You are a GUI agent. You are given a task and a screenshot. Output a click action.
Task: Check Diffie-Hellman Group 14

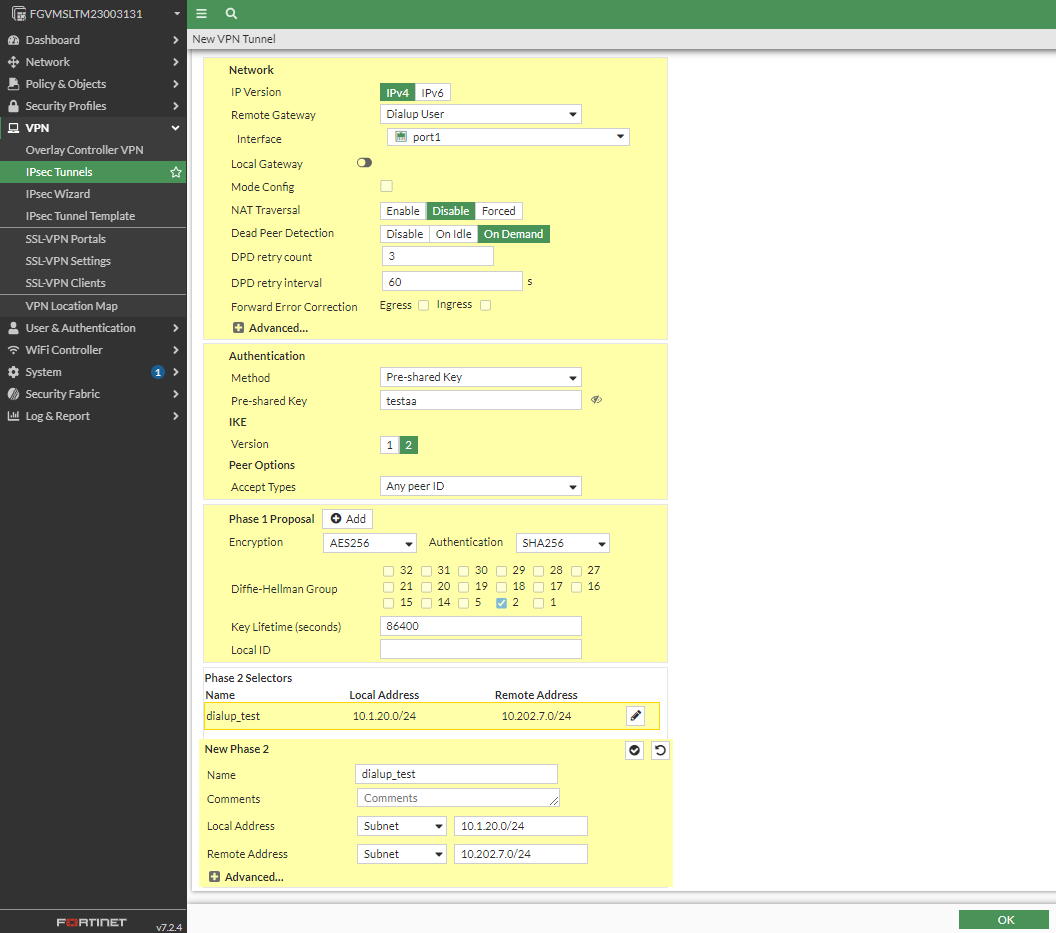(427, 603)
